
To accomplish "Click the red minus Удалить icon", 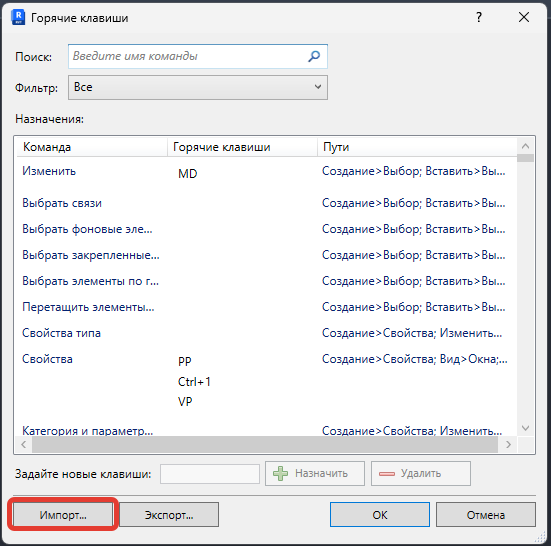I will (x=387, y=474).
